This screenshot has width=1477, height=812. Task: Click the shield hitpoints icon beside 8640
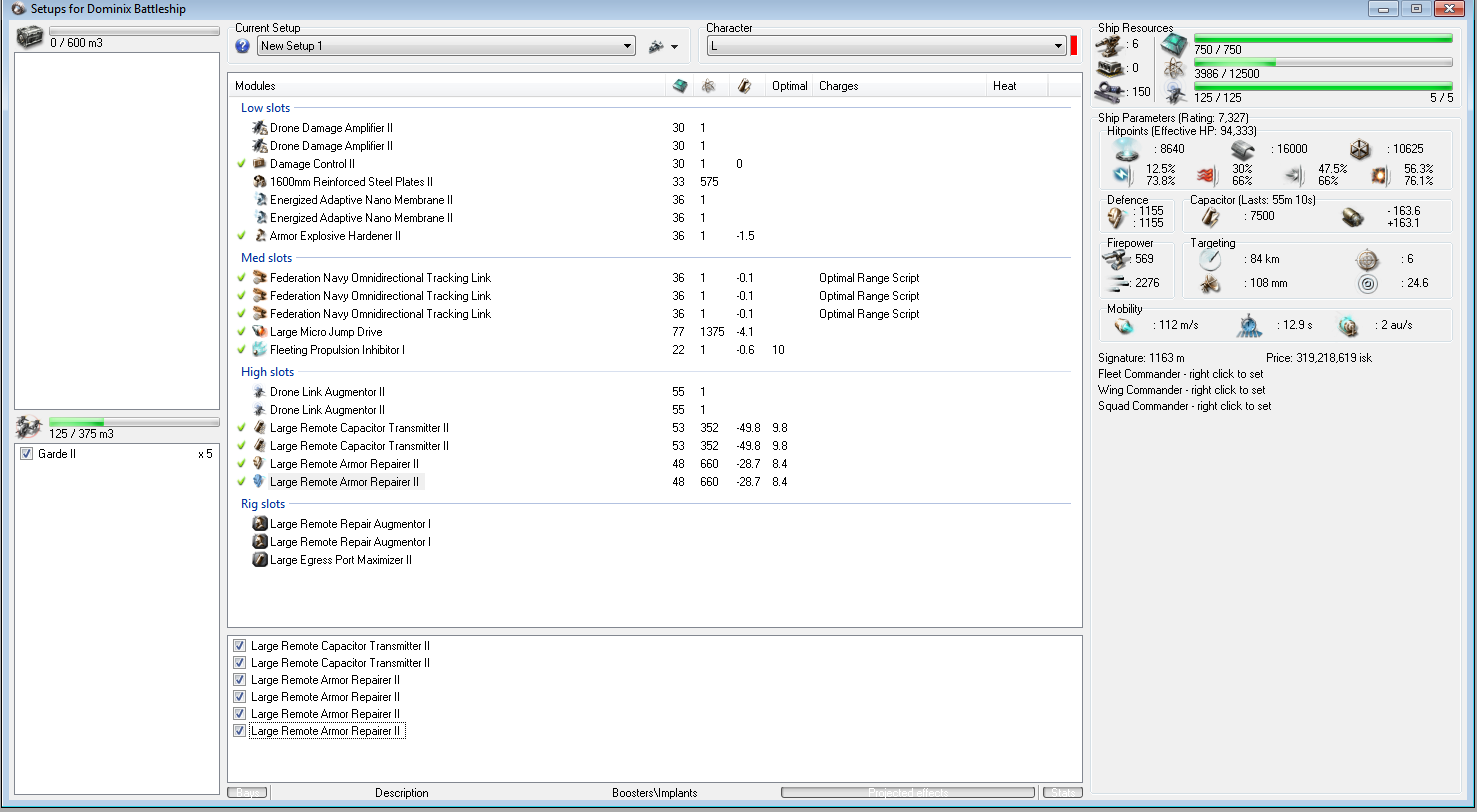coord(1127,150)
